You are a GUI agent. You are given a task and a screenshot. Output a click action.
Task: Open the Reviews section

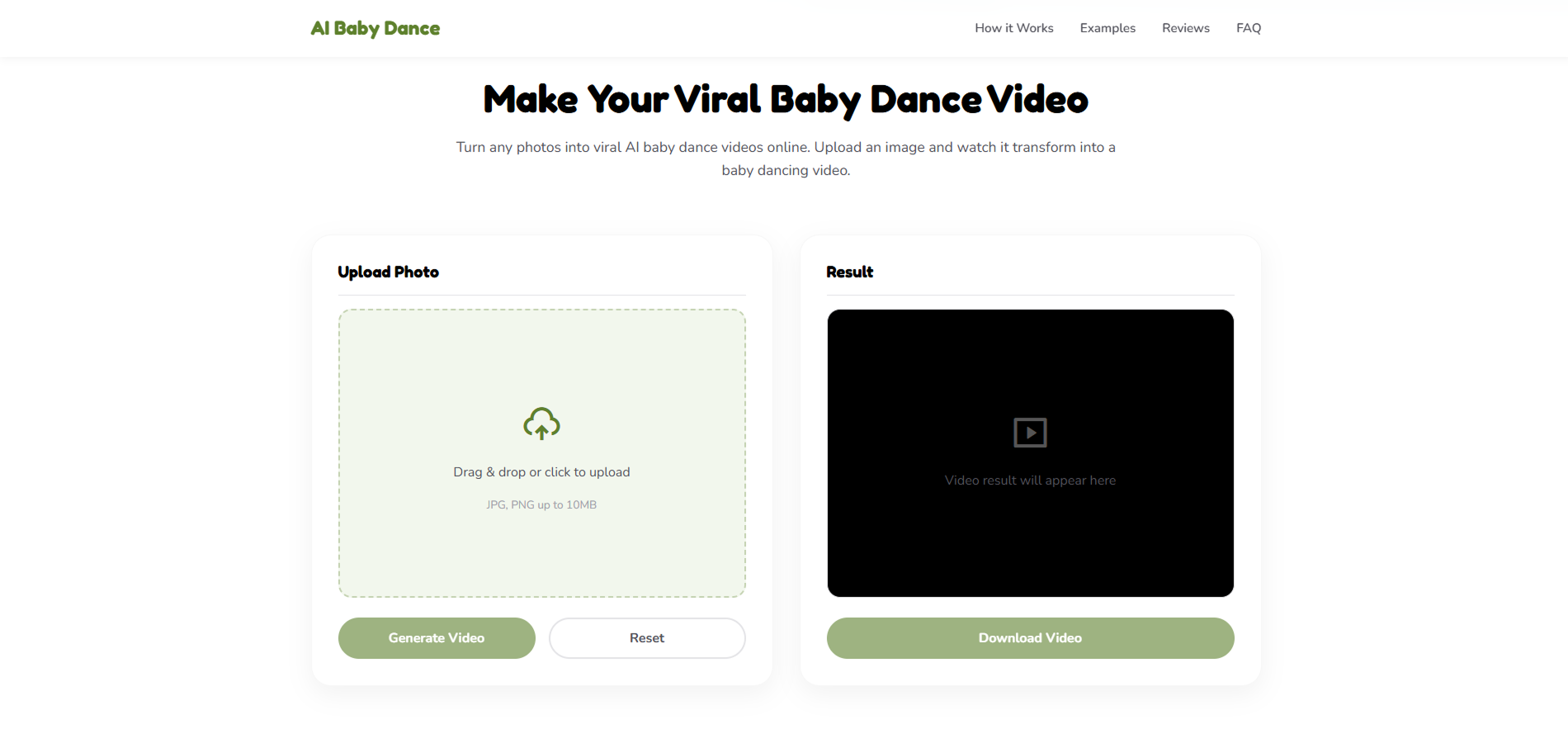[1185, 27]
